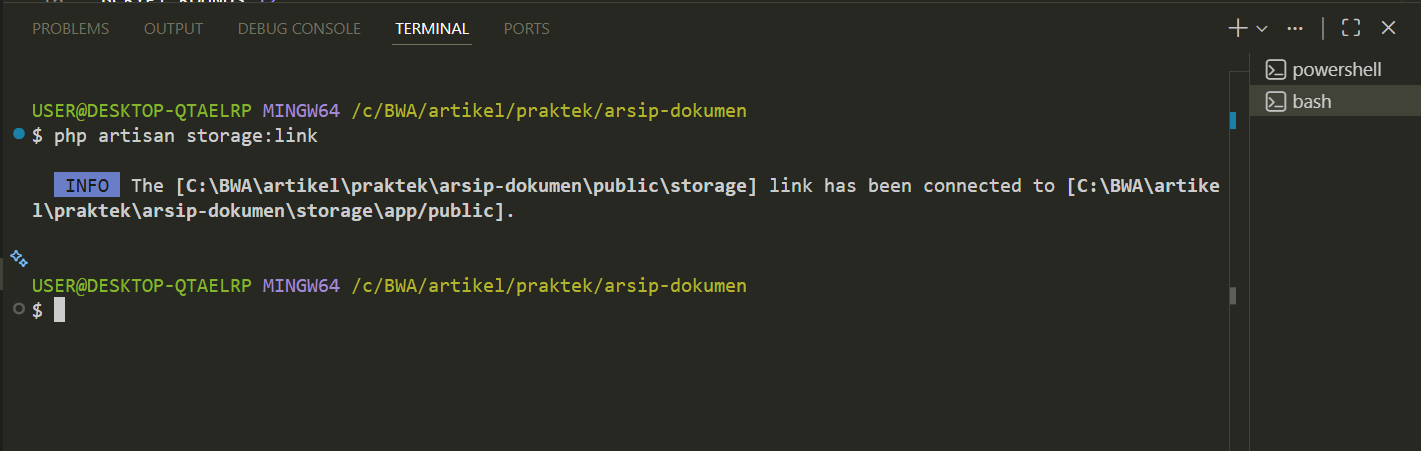The width and height of the screenshot is (1421, 451).
Task: Click the bash terminal icon
Action: click(1275, 101)
